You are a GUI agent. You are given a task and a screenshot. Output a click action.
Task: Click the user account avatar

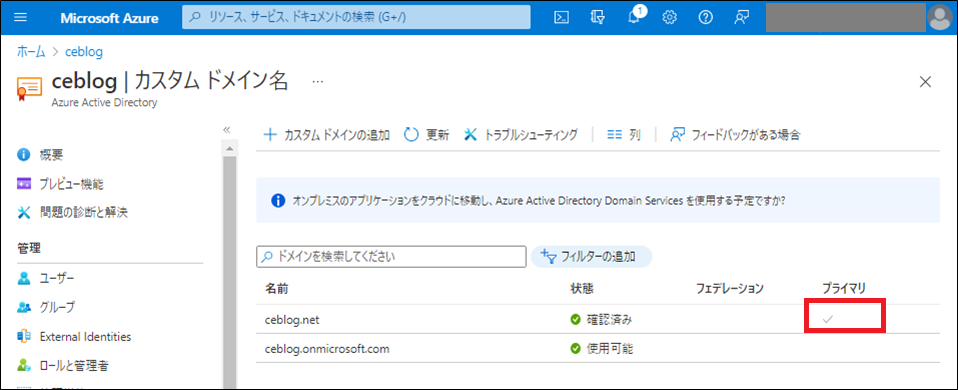point(940,18)
